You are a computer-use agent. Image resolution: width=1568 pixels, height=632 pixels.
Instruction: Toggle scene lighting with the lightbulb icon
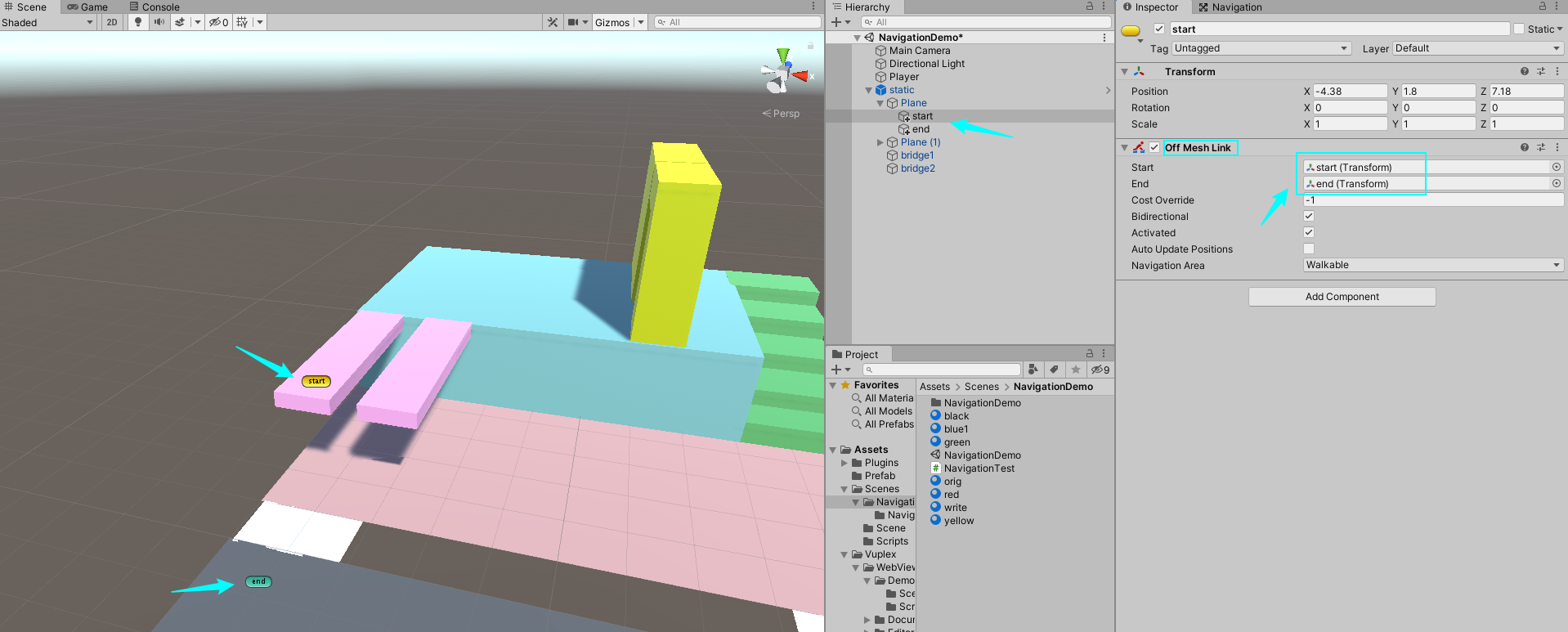(x=138, y=22)
